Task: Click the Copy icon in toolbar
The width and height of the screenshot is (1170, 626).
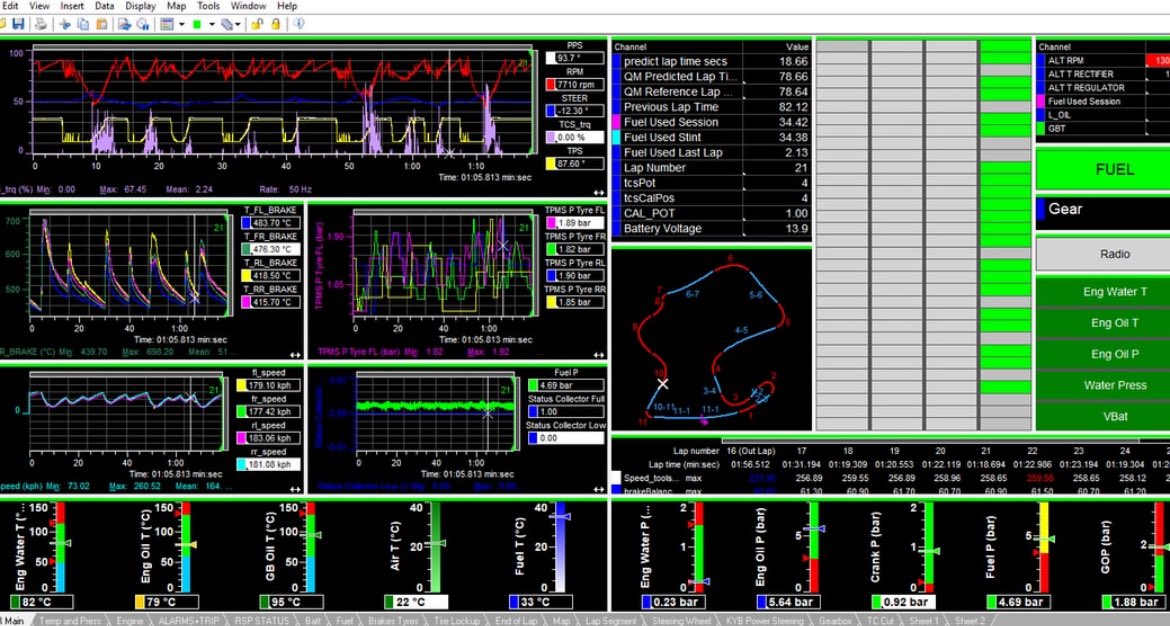Action: (83, 25)
